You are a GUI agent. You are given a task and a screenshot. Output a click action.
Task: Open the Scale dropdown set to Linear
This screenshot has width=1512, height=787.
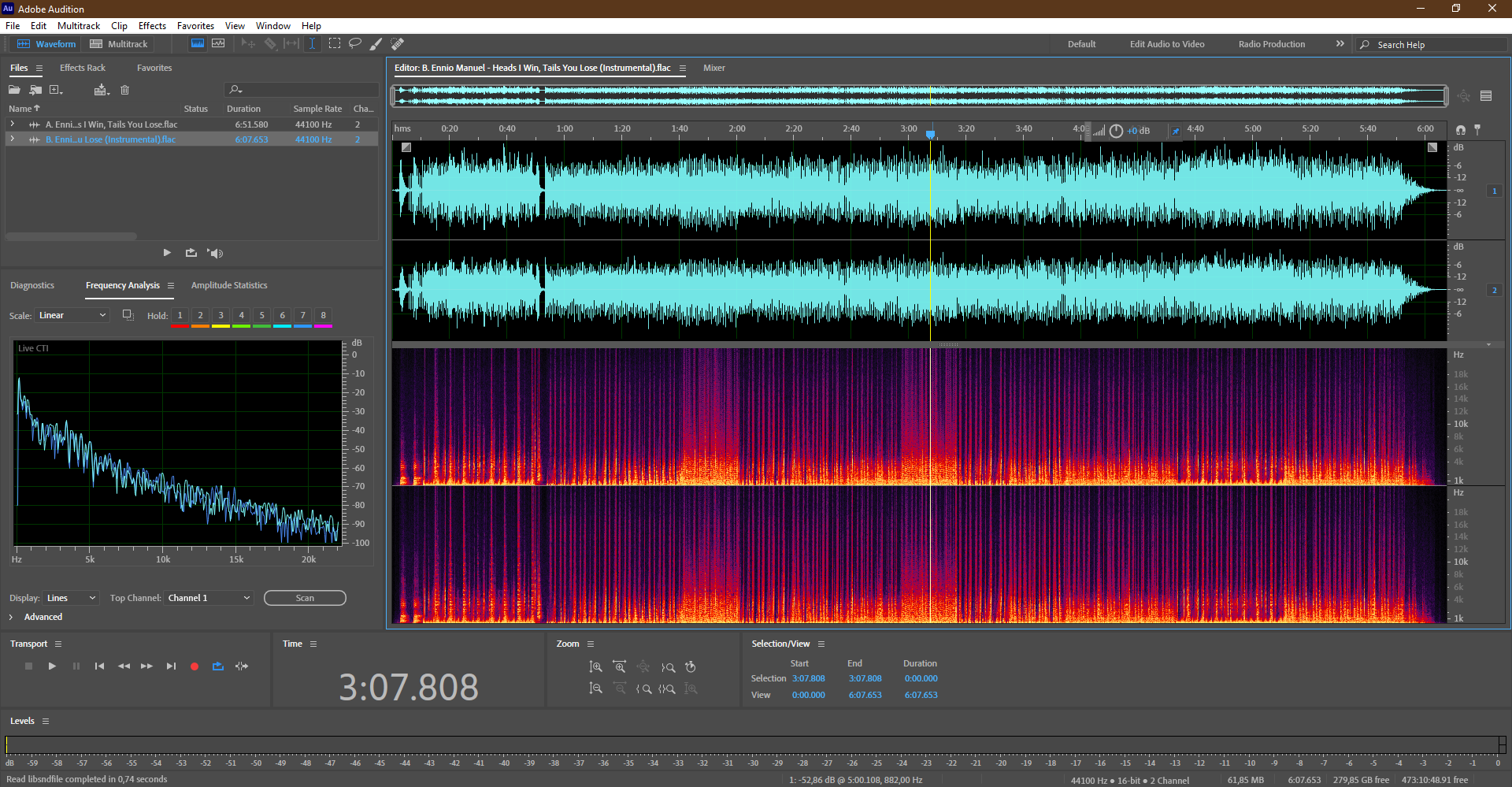coord(72,315)
